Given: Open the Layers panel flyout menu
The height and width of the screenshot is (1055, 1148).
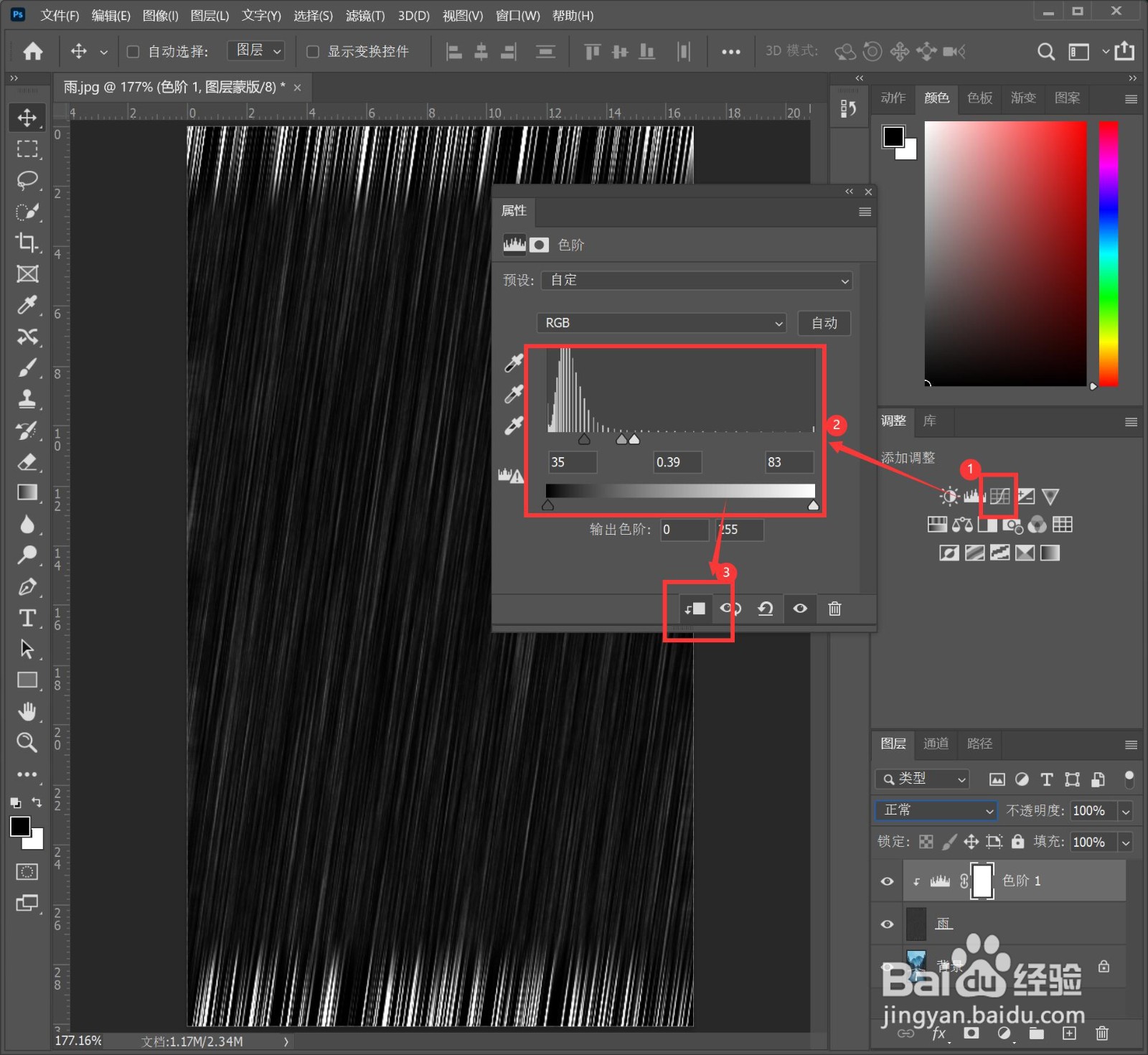Looking at the screenshot, I should click(x=1131, y=745).
